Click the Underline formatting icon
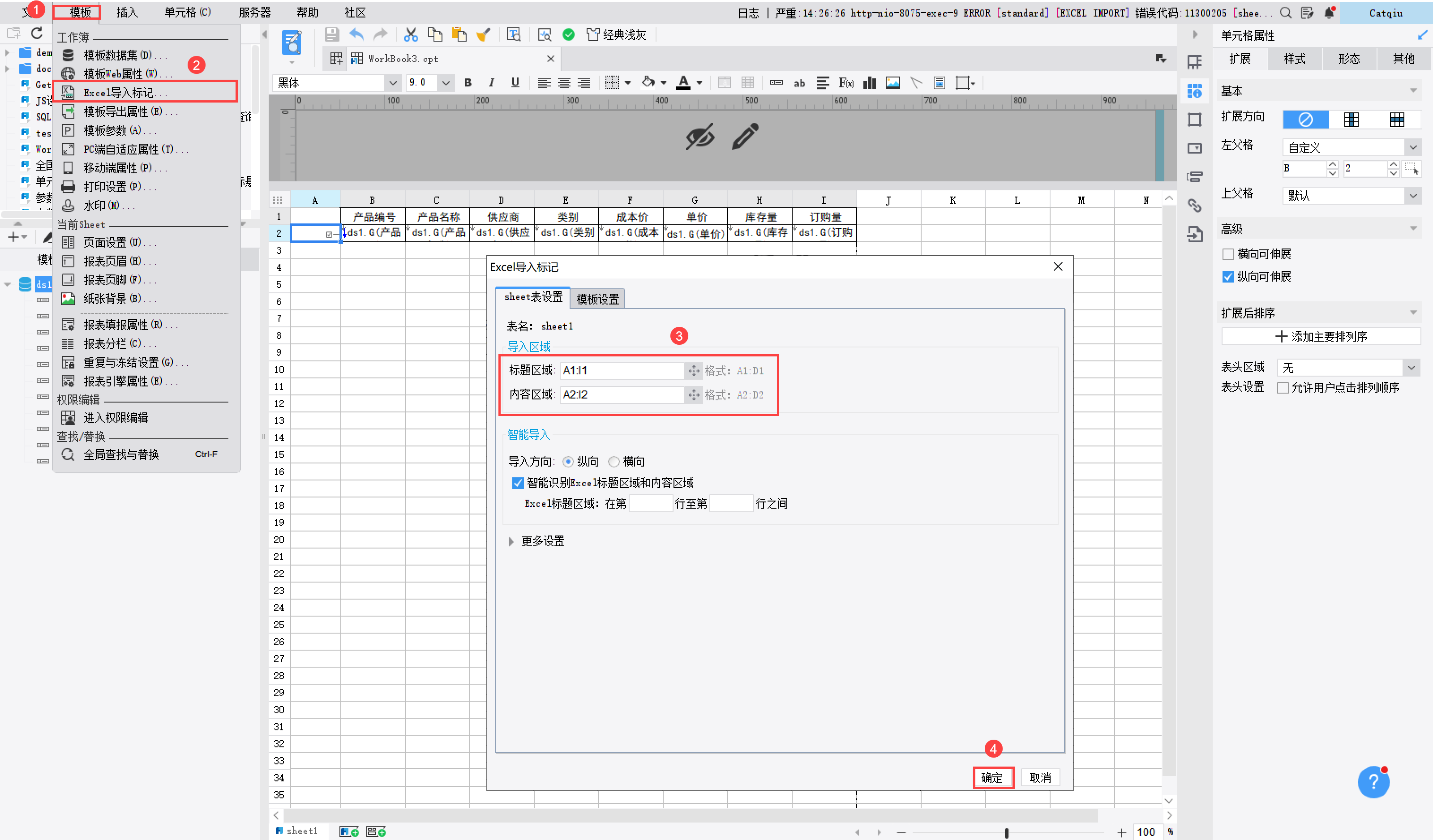This screenshot has height=840, width=1433. click(x=515, y=83)
